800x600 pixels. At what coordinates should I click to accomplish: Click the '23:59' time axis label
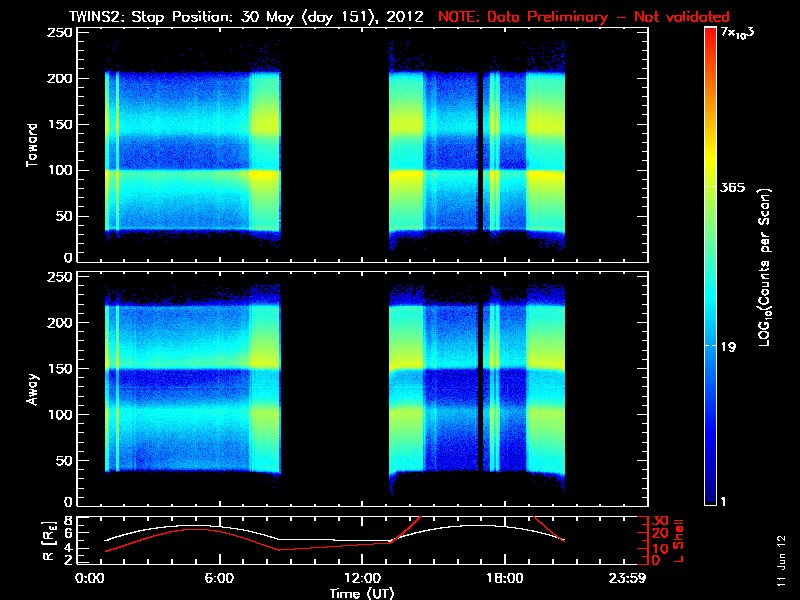(x=627, y=579)
